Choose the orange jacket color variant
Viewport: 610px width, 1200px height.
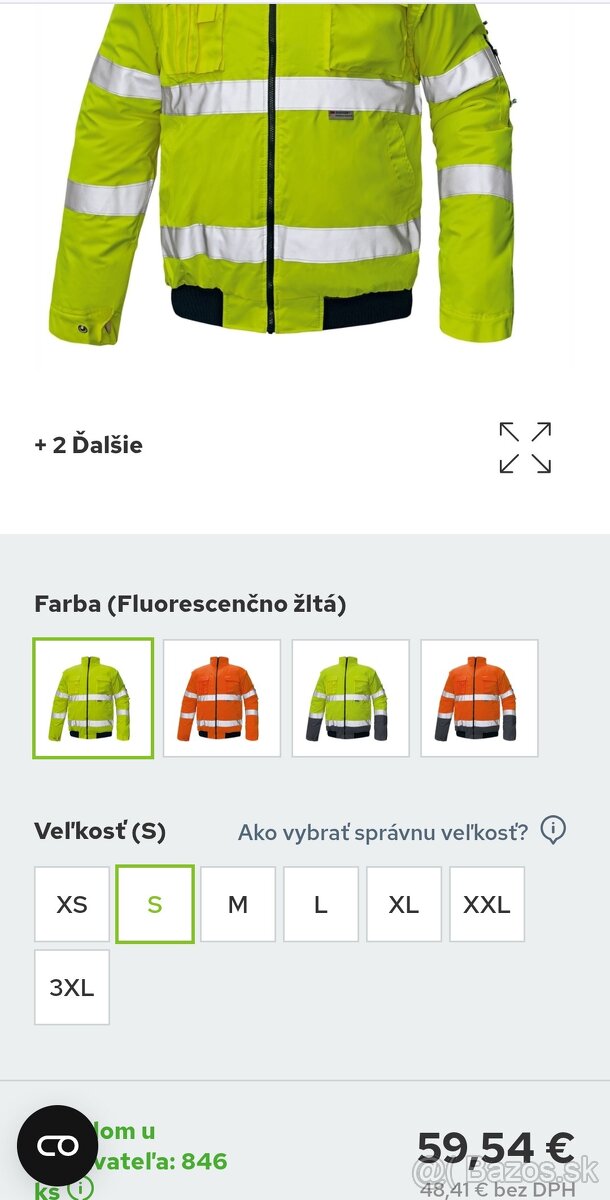click(222, 698)
